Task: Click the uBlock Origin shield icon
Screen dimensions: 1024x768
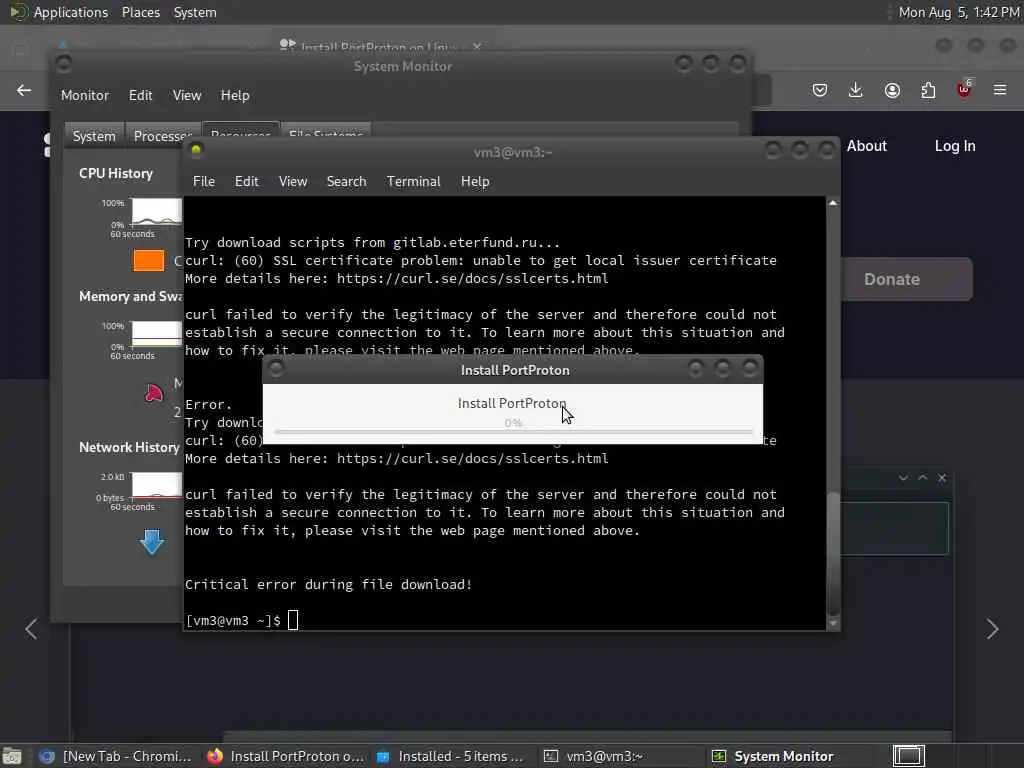Action: [x=964, y=89]
